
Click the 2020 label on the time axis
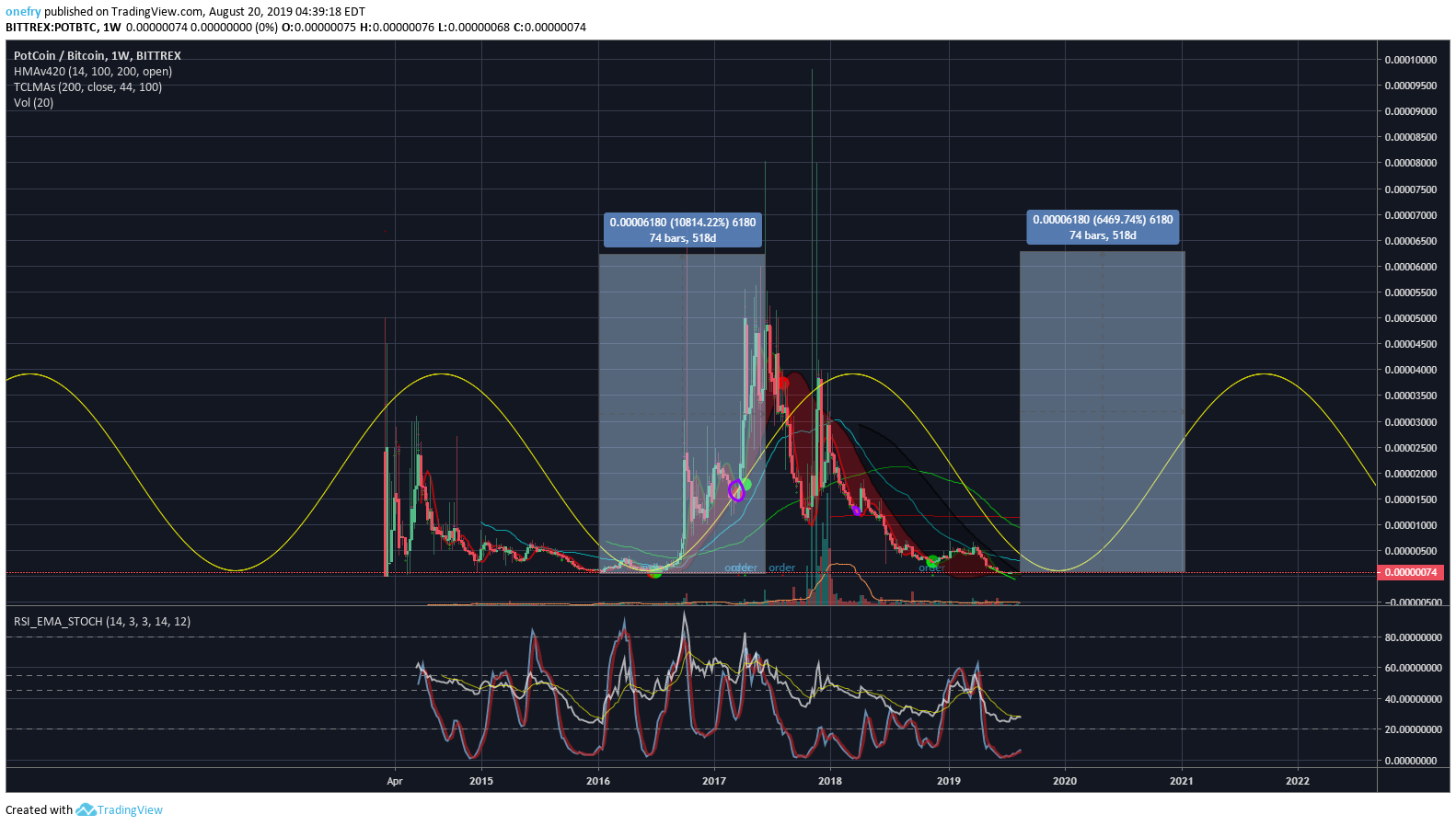pos(1065,781)
